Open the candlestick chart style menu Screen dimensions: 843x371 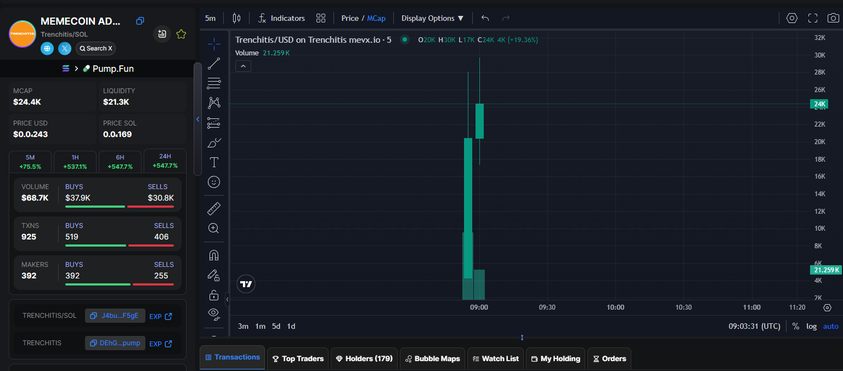[x=237, y=18]
